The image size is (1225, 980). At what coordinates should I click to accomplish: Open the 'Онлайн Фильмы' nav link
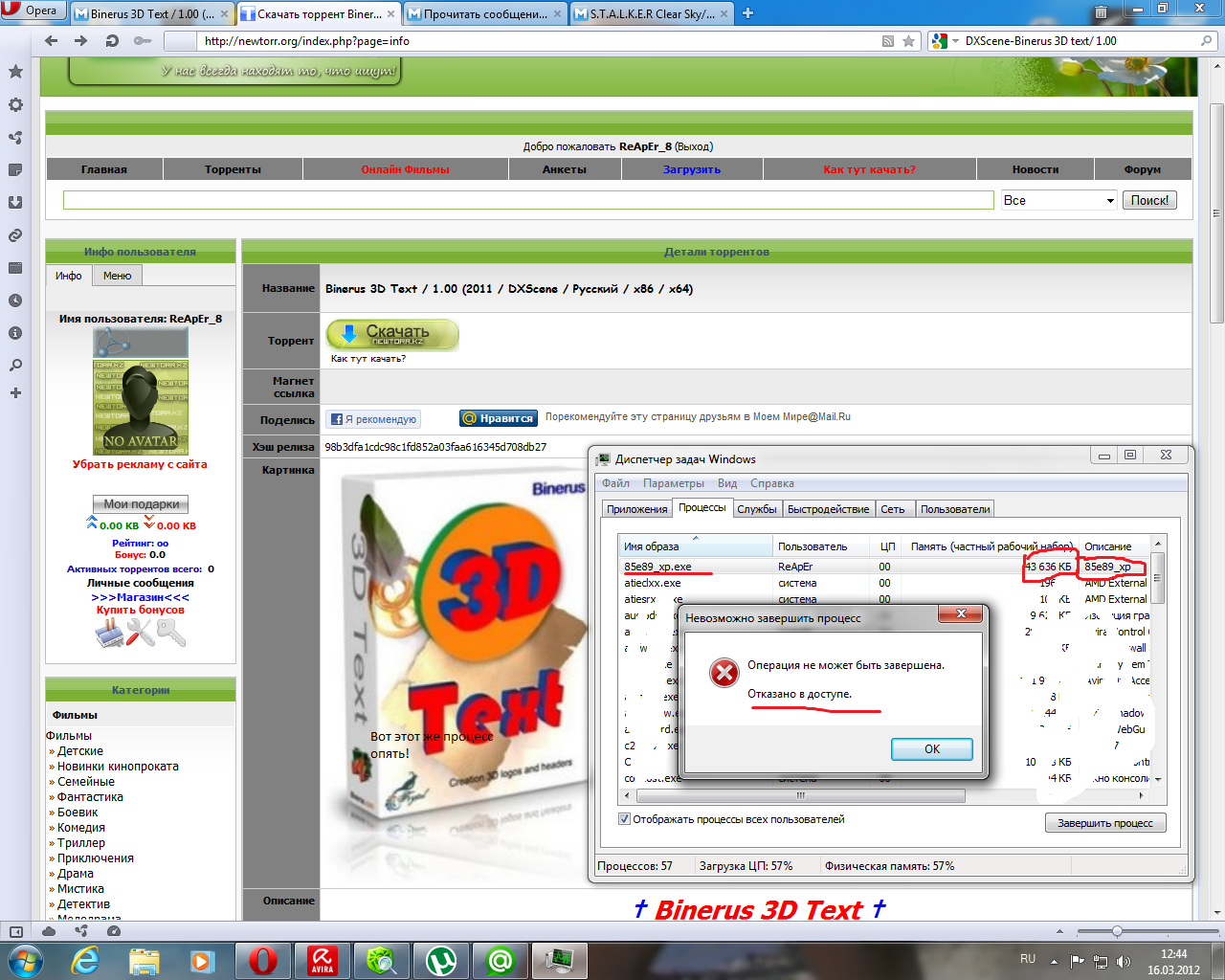tap(405, 169)
